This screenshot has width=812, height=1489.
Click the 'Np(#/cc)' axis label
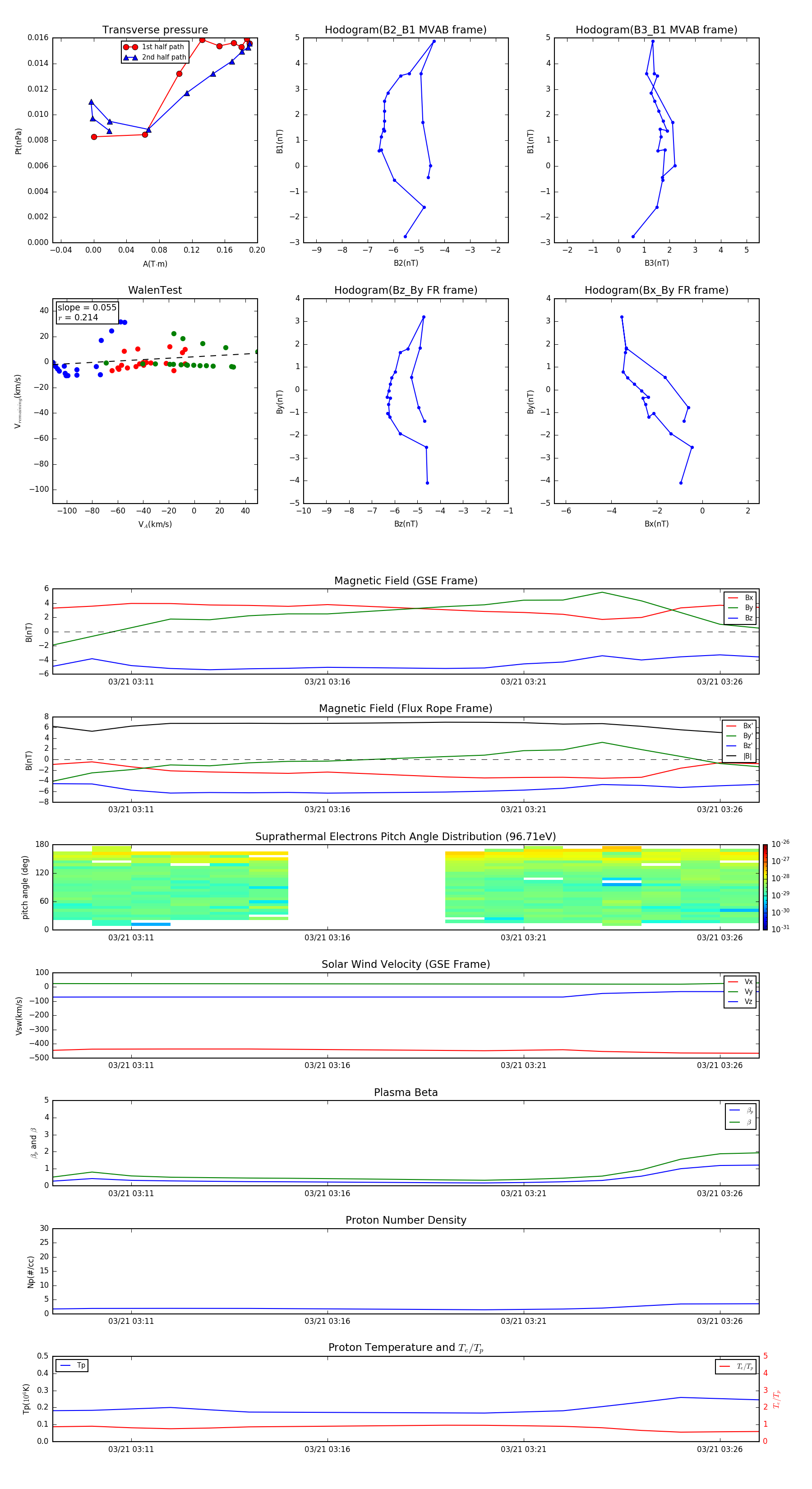point(31,1272)
